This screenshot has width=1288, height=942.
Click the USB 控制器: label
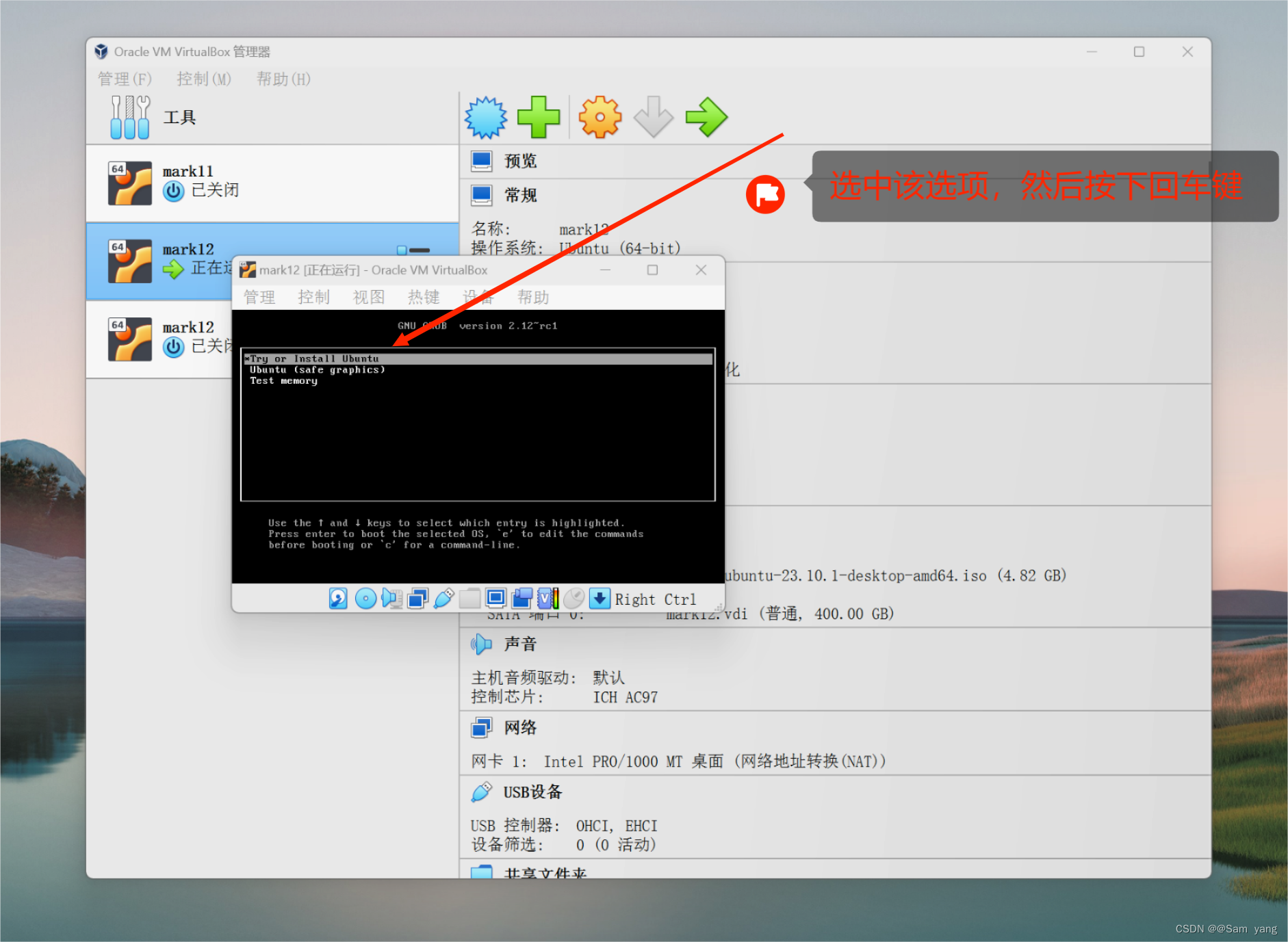click(x=515, y=826)
